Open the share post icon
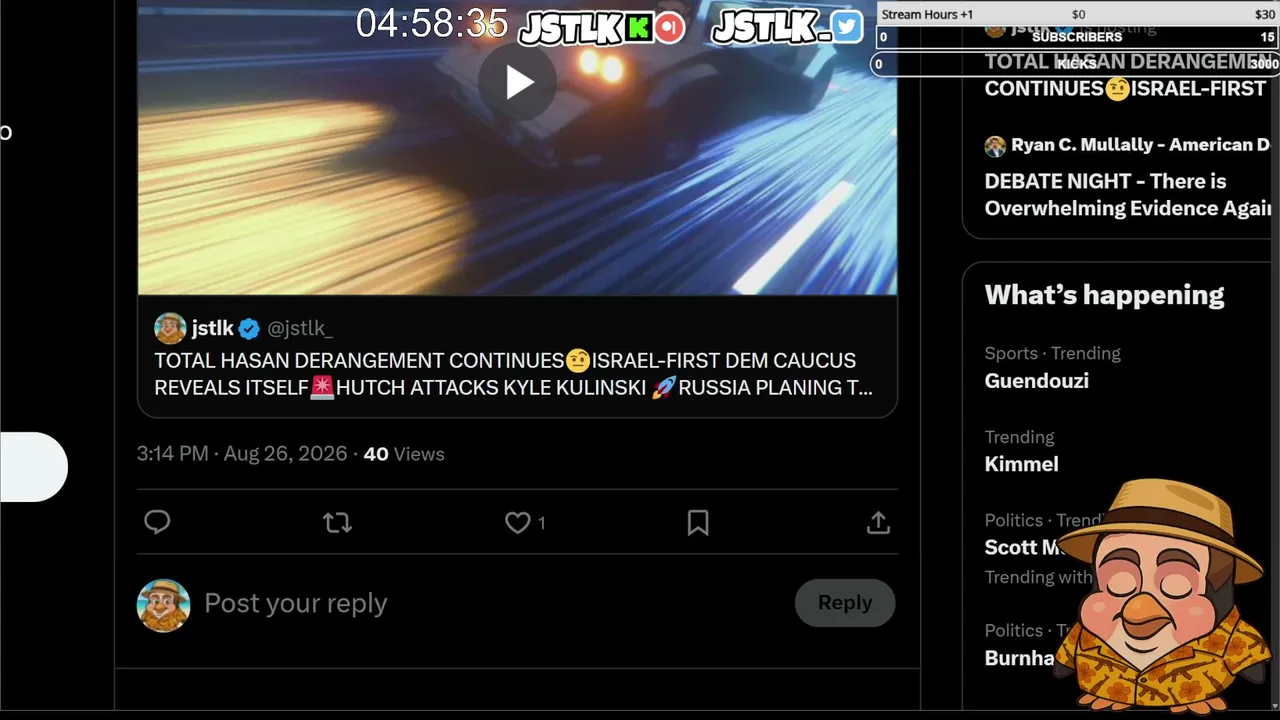This screenshot has width=1280, height=720. (878, 522)
